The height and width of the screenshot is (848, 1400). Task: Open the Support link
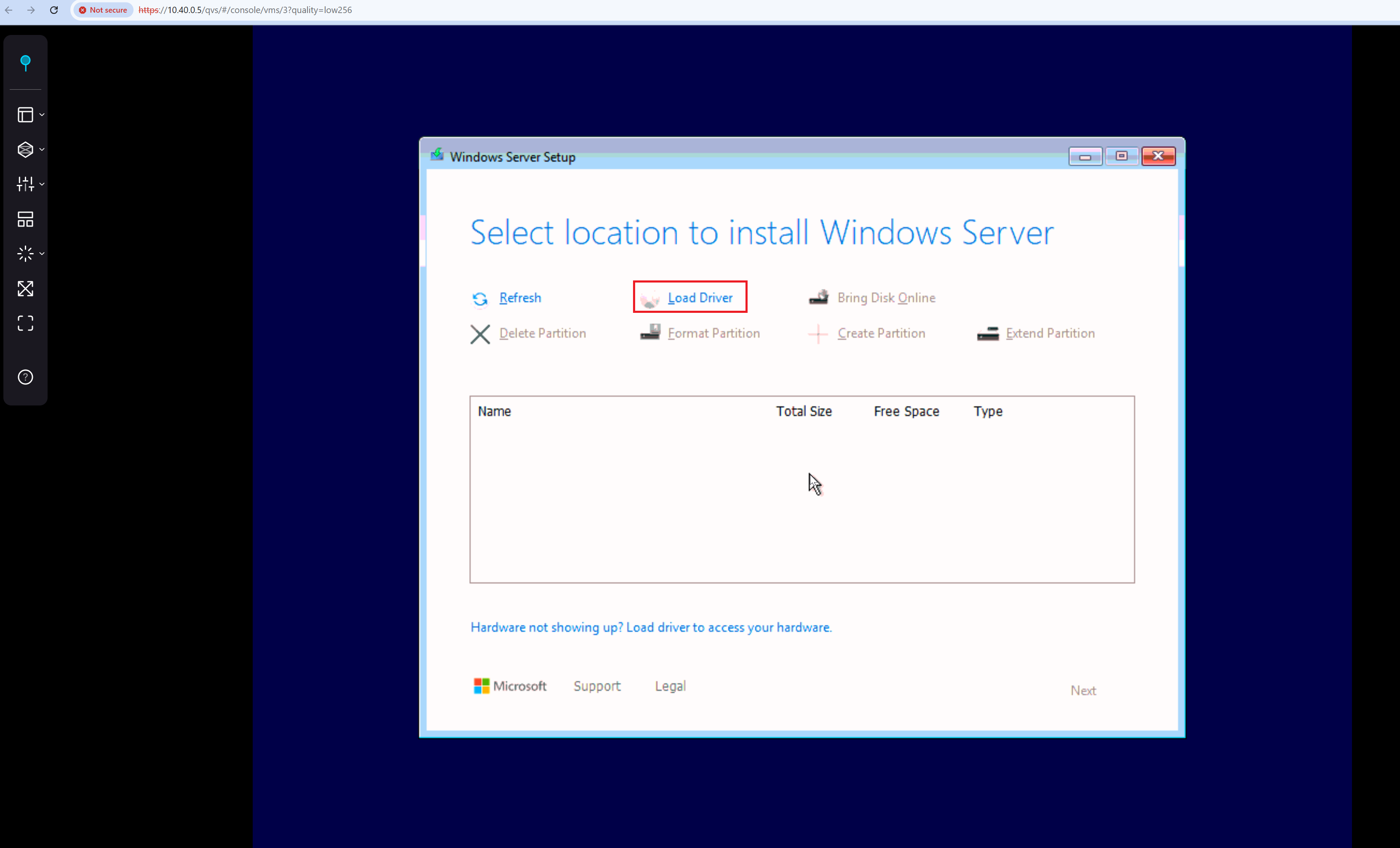pos(597,686)
